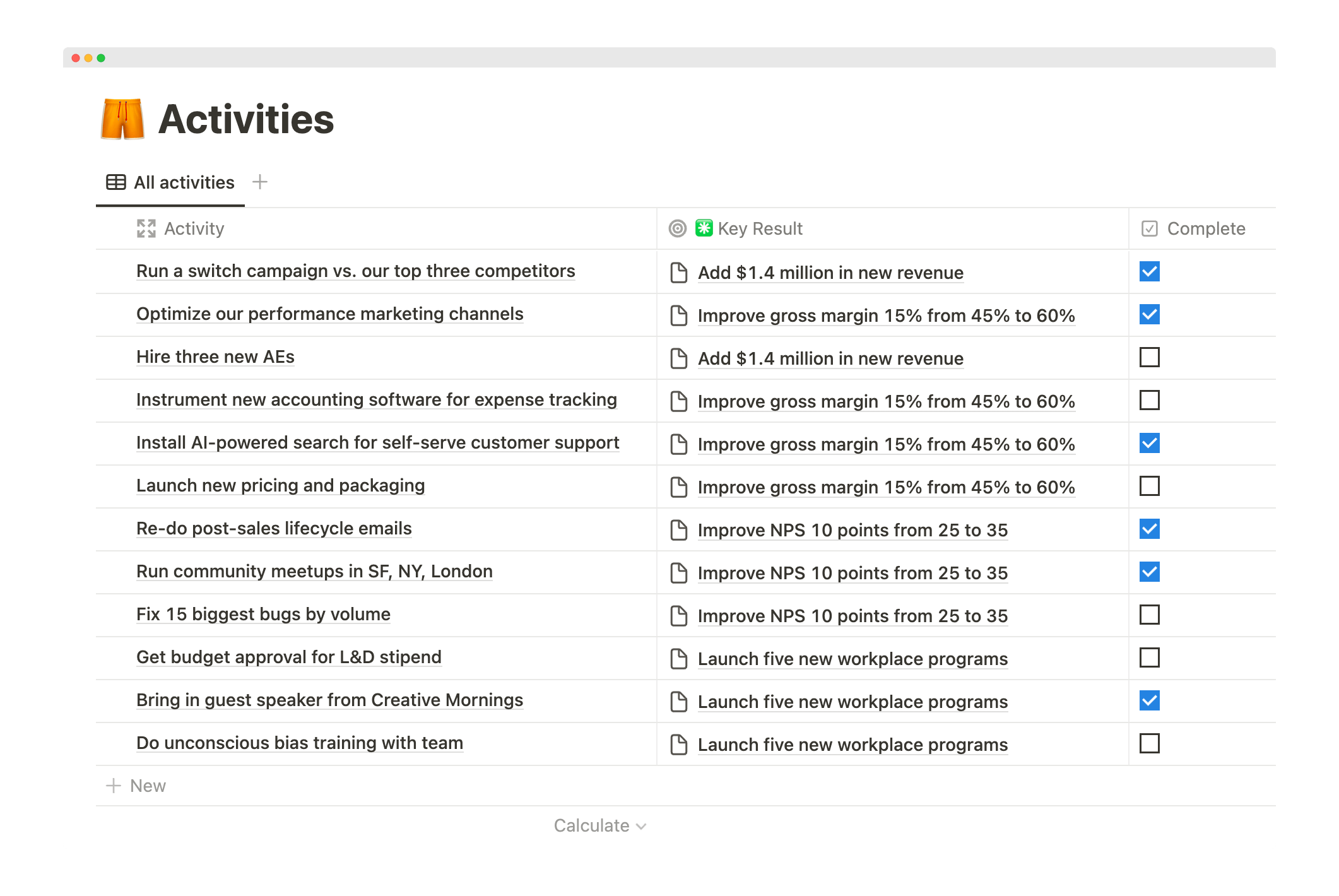1339x896 pixels.
Task: Select the All activities tab
Action: (x=184, y=182)
